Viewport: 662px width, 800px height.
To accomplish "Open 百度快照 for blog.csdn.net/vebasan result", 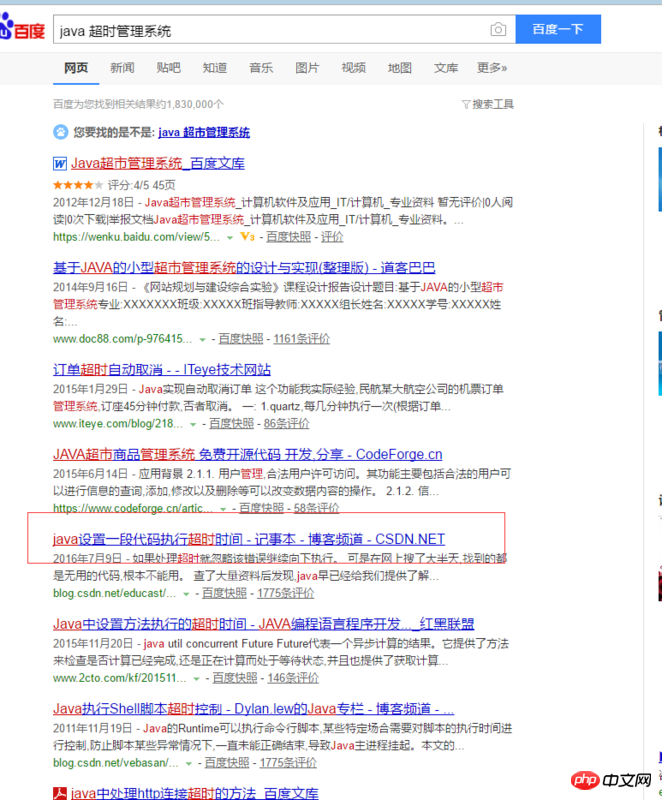I will 227,762.
